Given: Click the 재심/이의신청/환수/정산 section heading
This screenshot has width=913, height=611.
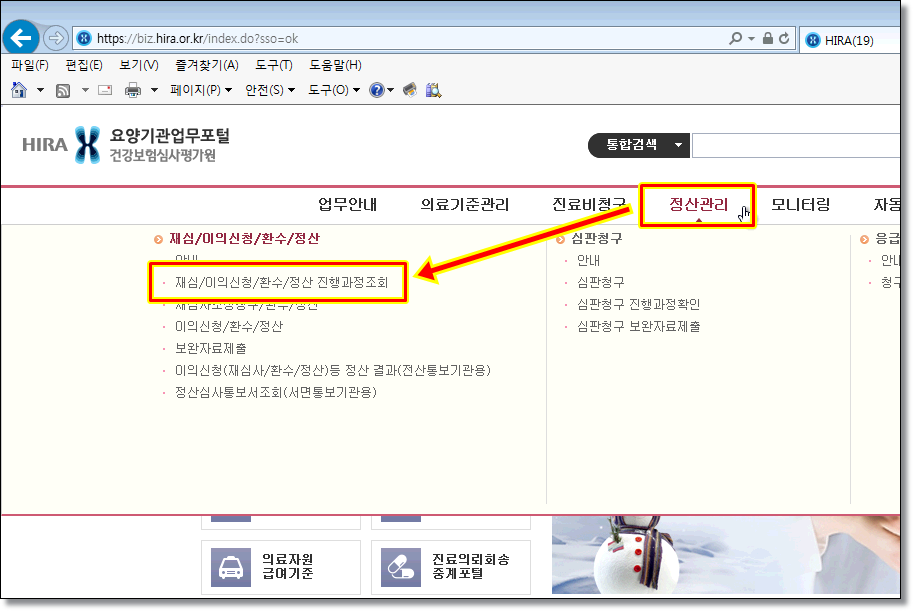Looking at the screenshot, I should 245,238.
